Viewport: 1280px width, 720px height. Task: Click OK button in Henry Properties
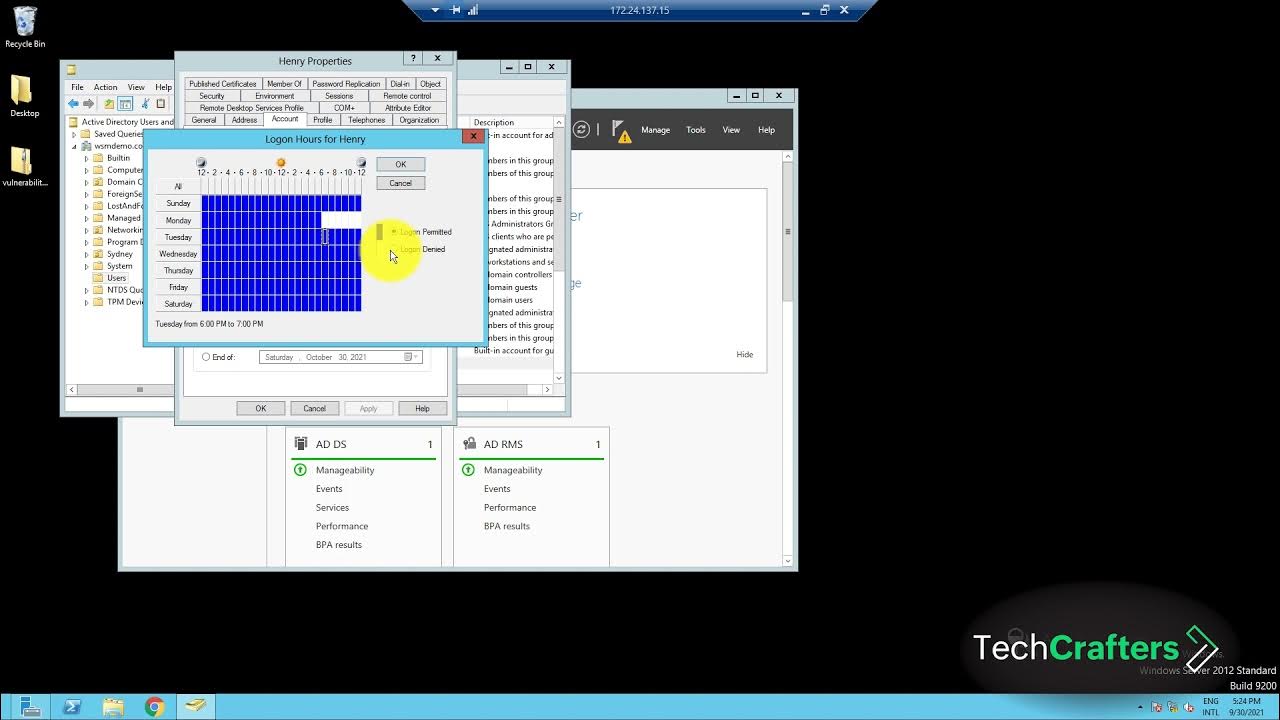click(261, 408)
